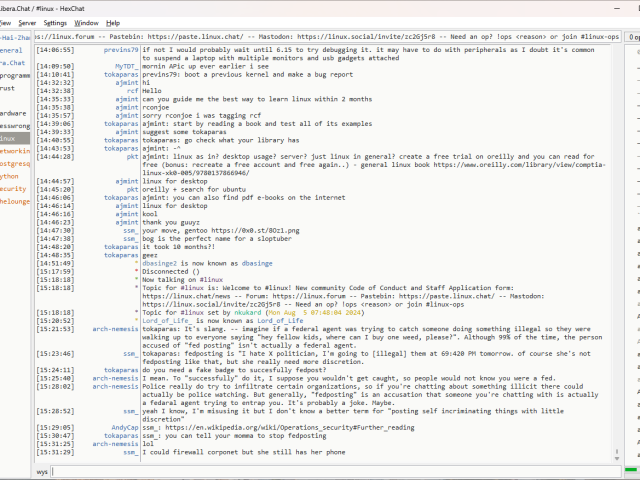Switch to the #hardware channel
This screenshot has width=640, height=480.
click(13, 113)
